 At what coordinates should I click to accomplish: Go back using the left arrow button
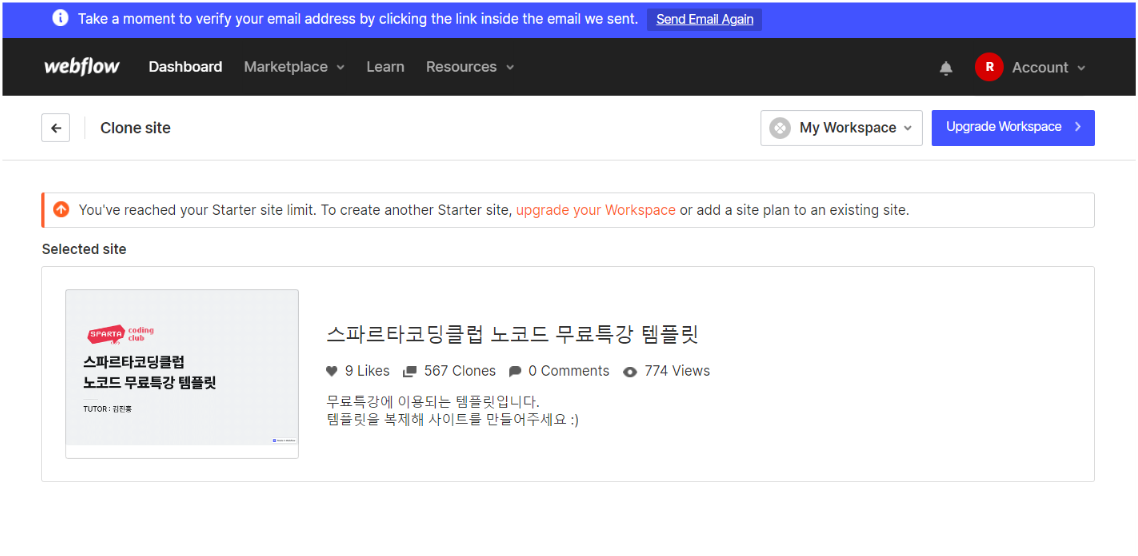pos(56,128)
